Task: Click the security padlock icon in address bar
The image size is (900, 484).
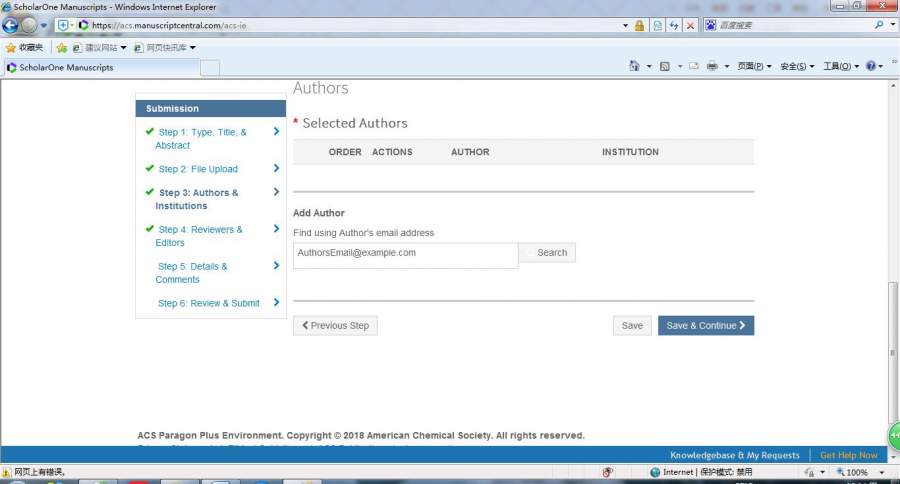Action: 639,25
